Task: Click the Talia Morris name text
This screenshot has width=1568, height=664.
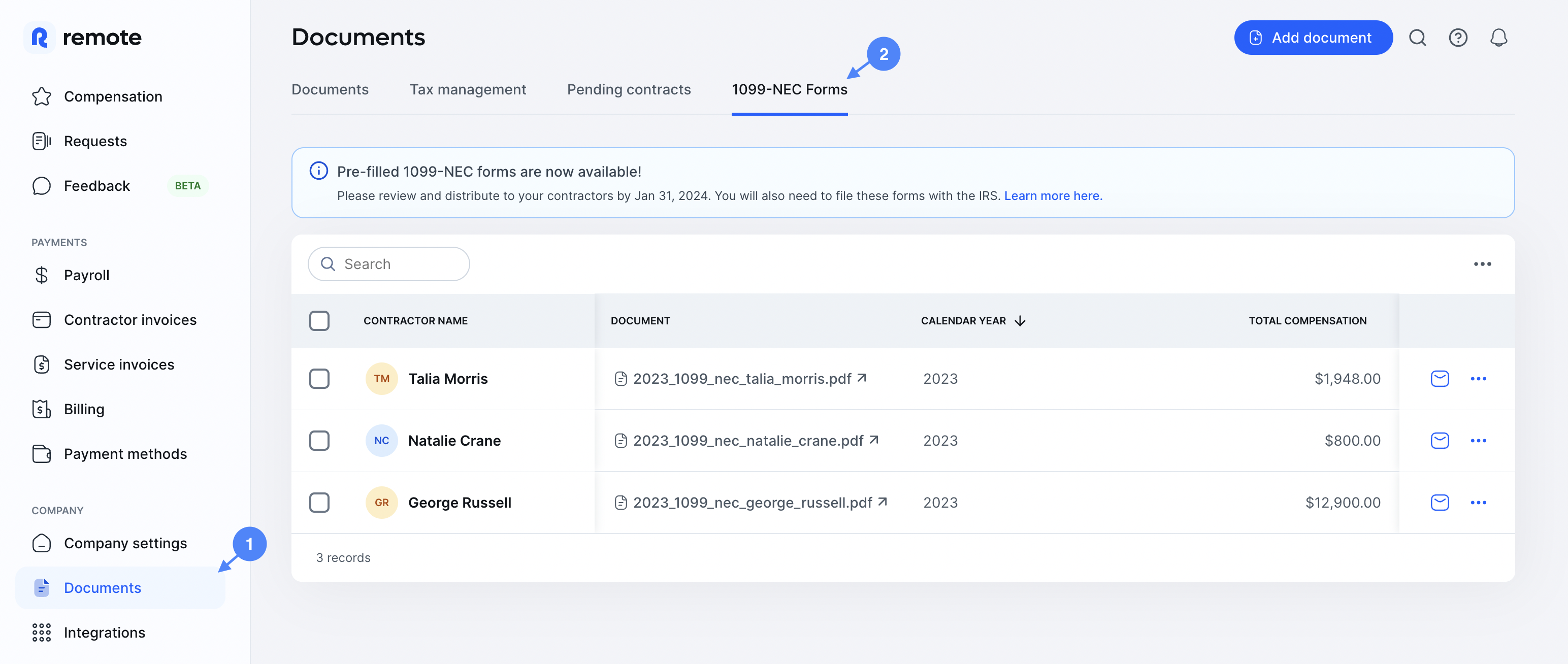Action: point(448,379)
